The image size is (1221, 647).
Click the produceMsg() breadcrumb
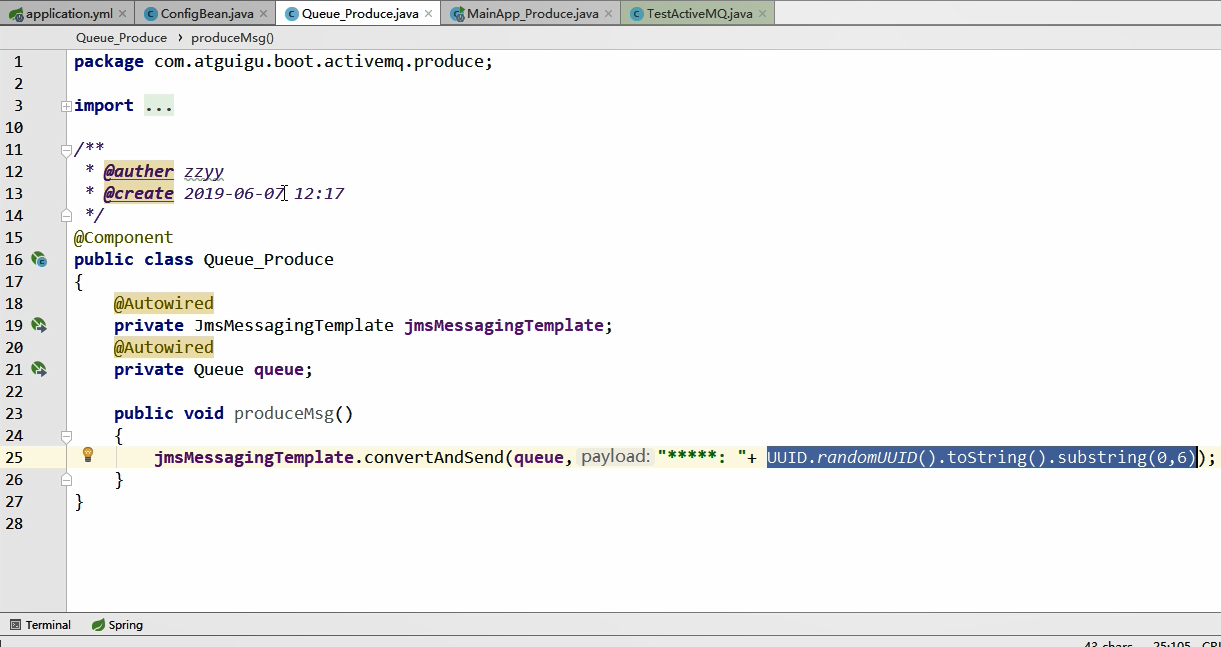[232, 37]
